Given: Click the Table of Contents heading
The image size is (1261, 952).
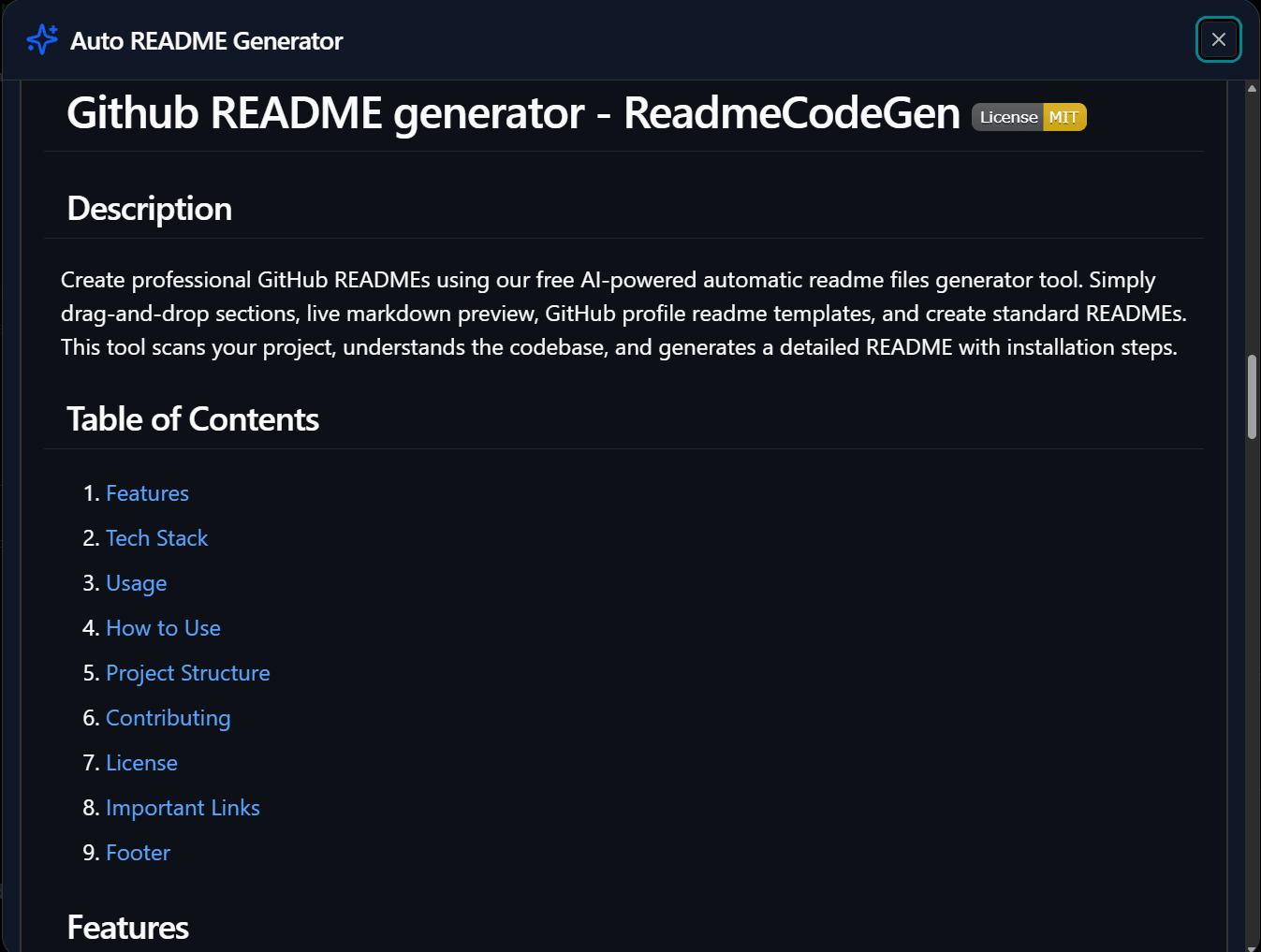Looking at the screenshot, I should tap(193, 419).
